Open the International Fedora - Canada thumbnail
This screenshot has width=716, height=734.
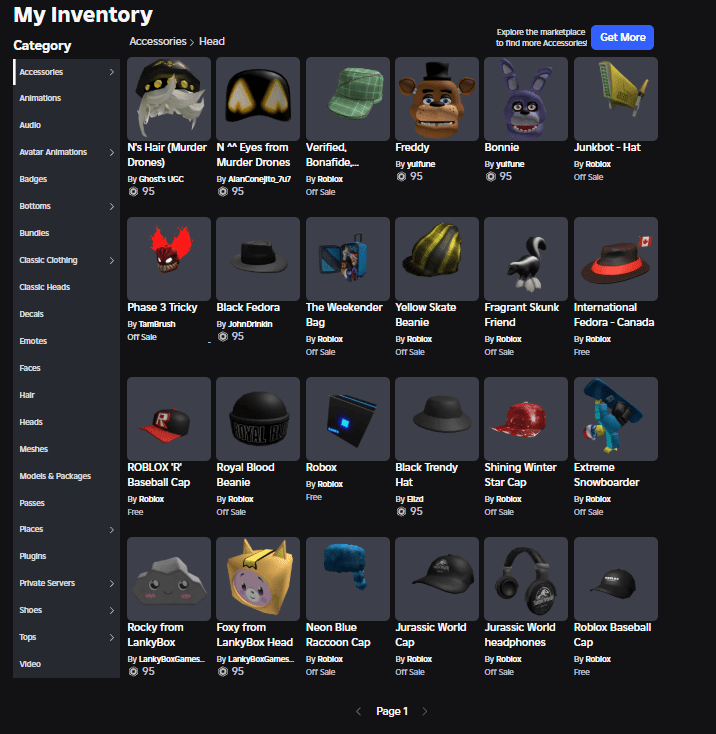pyautogui.click(x=616, y=259)
